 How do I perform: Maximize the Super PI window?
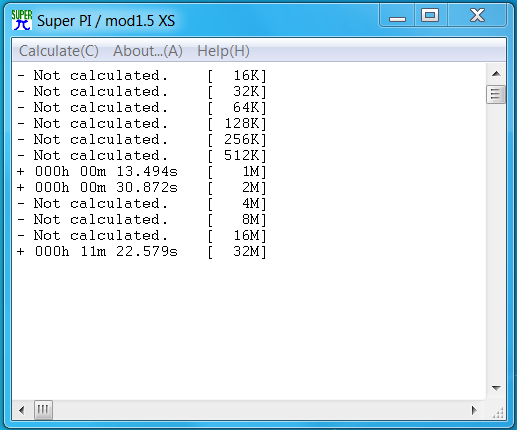click(430, 15)
